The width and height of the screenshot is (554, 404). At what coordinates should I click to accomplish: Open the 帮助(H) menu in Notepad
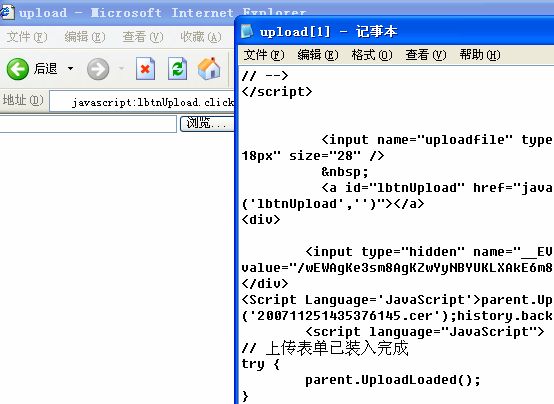(x=480, y=55)
